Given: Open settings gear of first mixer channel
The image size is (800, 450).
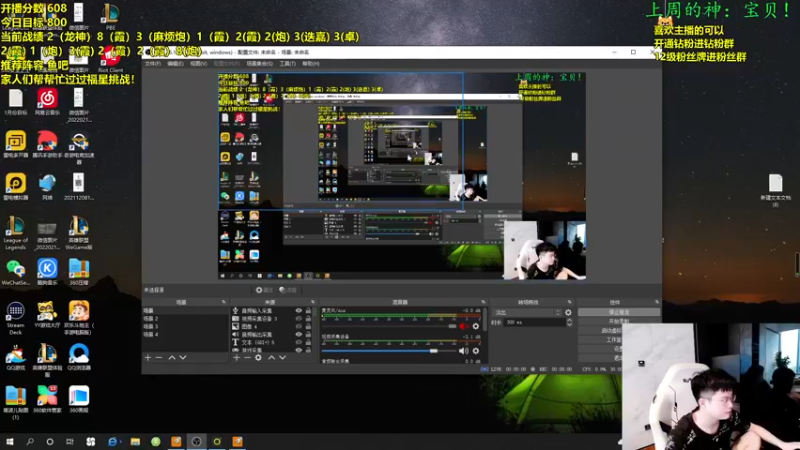Looking at the screenshot, I should pyautogui.click(x=476, y=326).
